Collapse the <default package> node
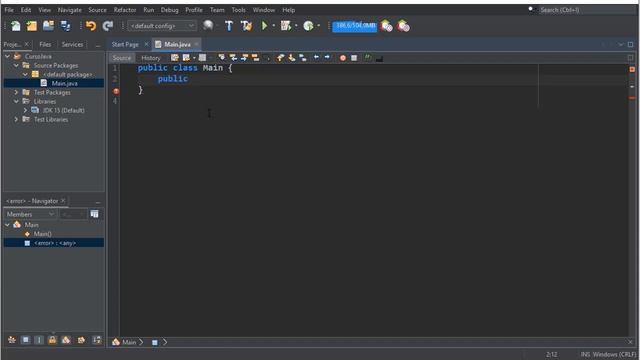The image size is (640, 360). (x=25, y=74)
